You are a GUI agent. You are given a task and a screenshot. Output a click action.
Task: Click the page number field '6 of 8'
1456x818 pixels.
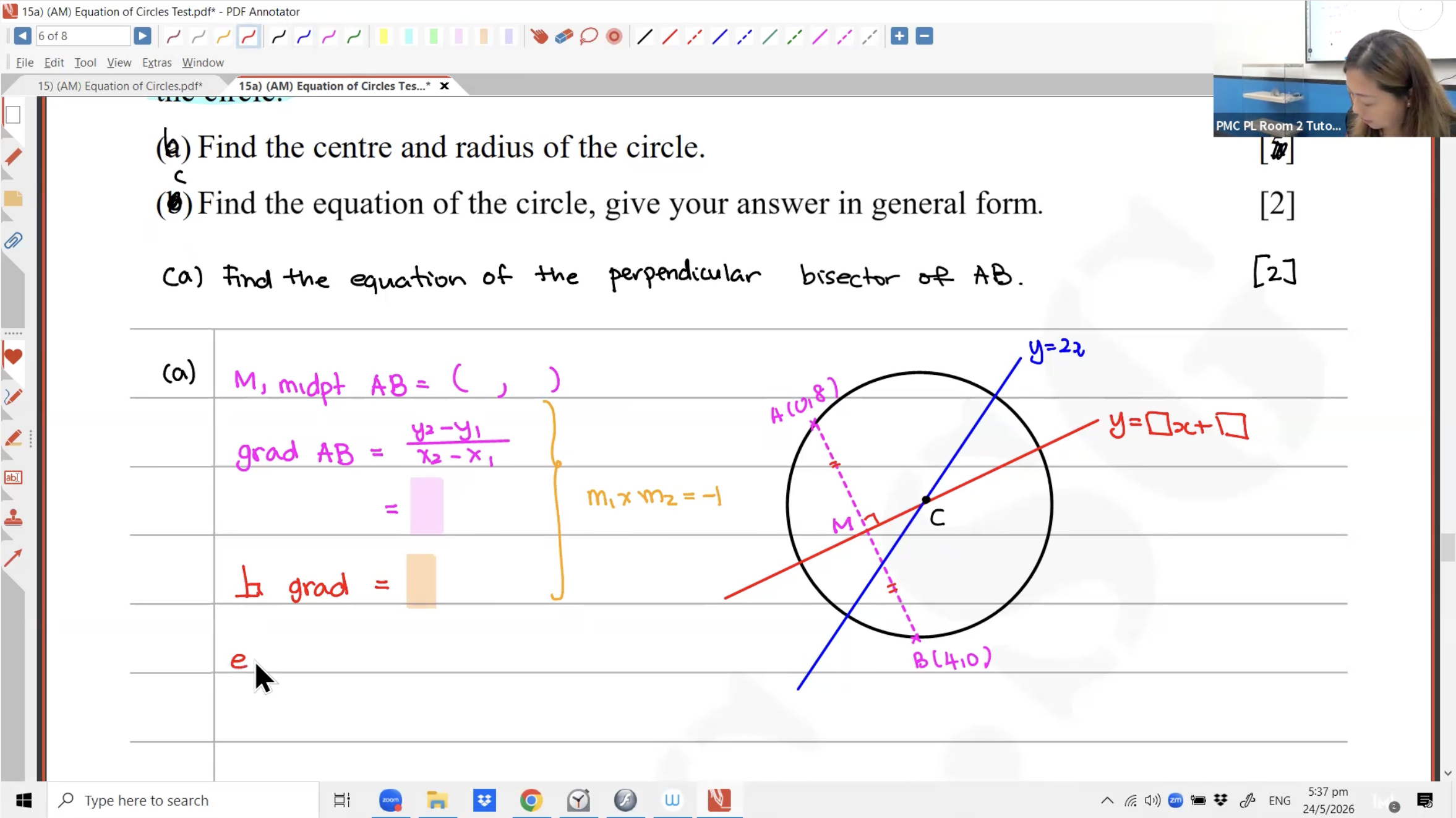pyautogui.click(x=82, y=36)
